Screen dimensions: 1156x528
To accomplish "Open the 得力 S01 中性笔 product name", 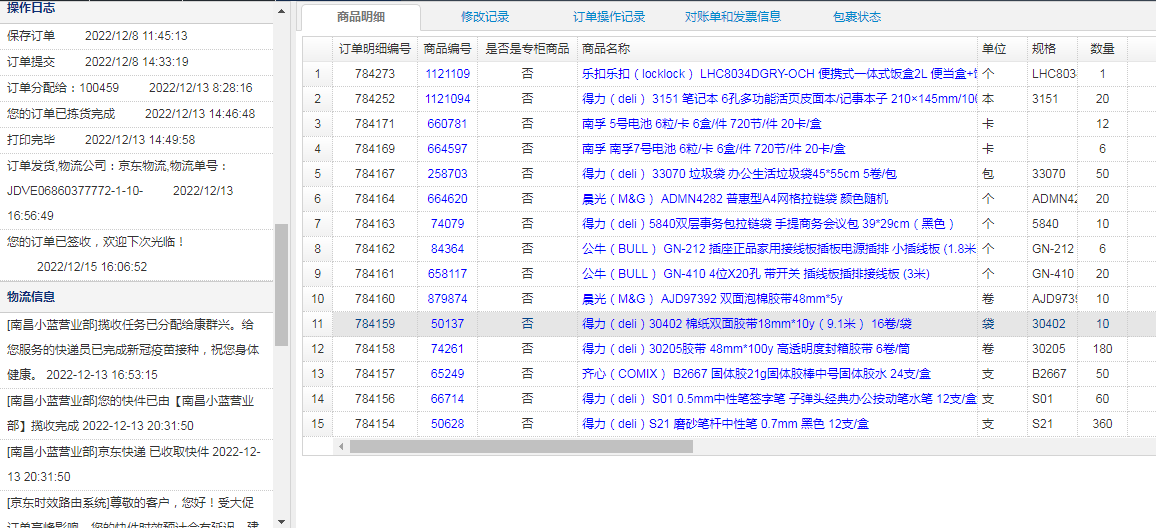I will click(779, 399).
